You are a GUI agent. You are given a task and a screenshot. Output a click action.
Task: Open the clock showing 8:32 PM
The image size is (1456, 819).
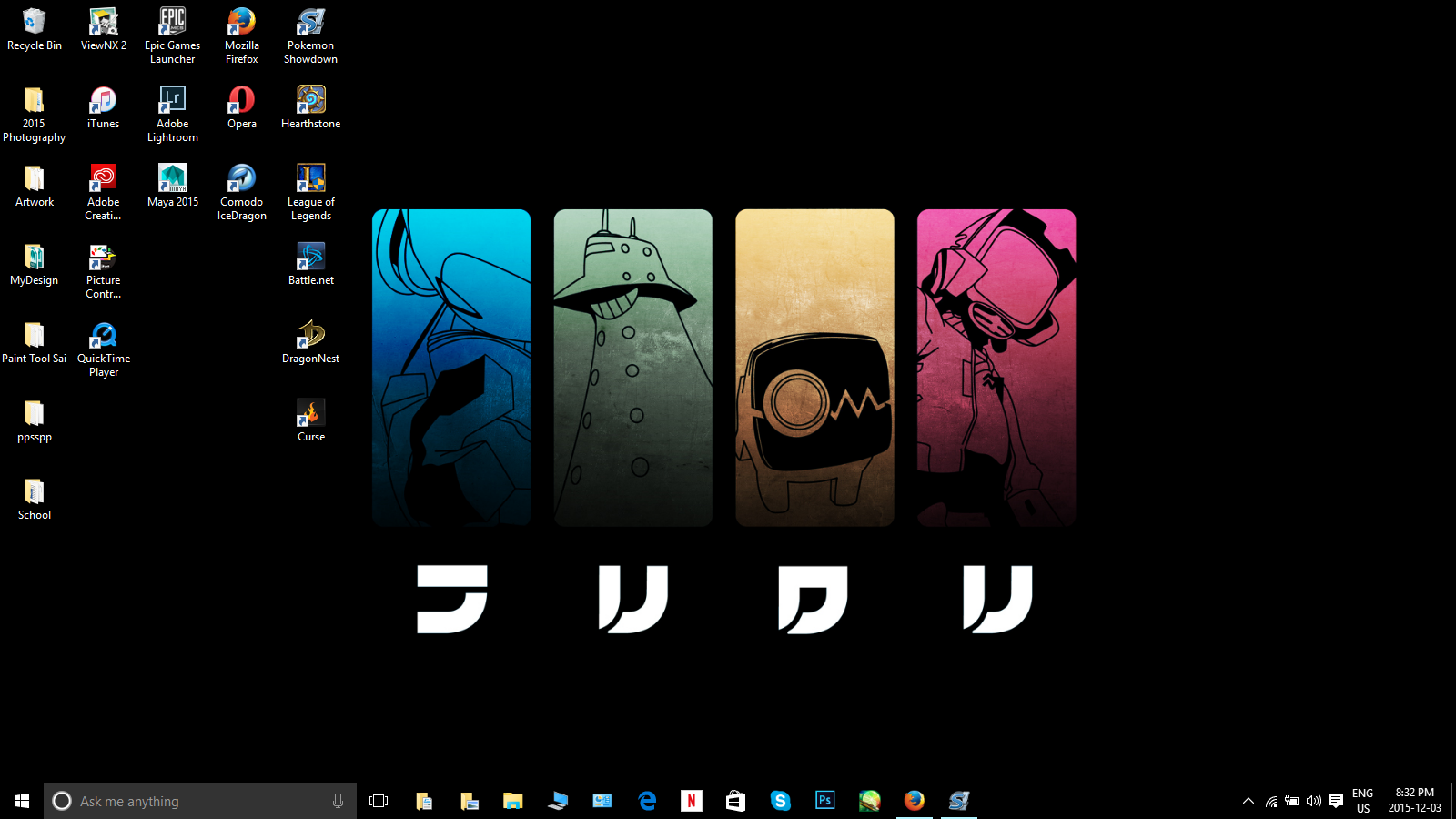(1414, 801)
